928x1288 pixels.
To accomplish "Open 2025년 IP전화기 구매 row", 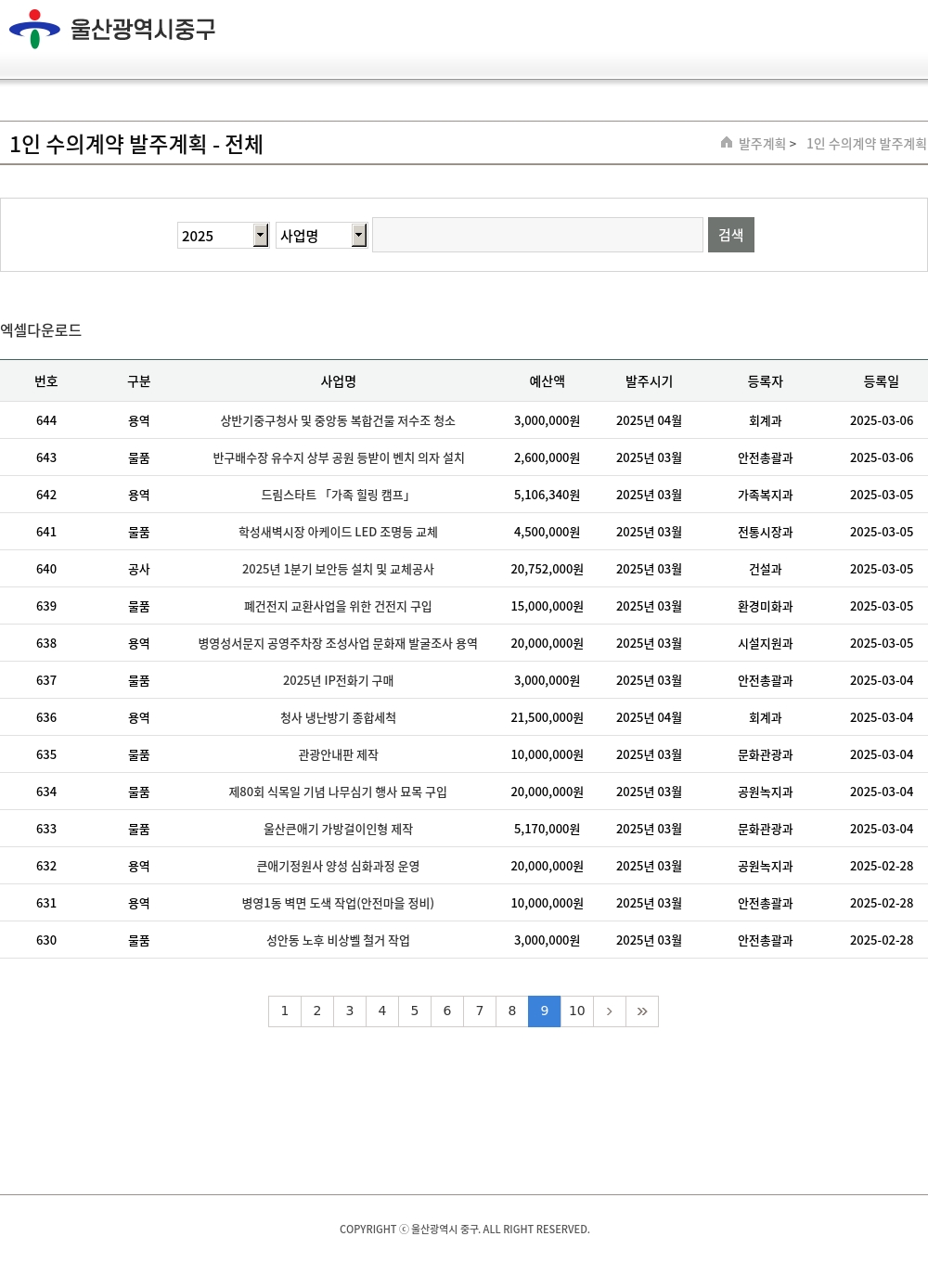I will coord(338,680).
